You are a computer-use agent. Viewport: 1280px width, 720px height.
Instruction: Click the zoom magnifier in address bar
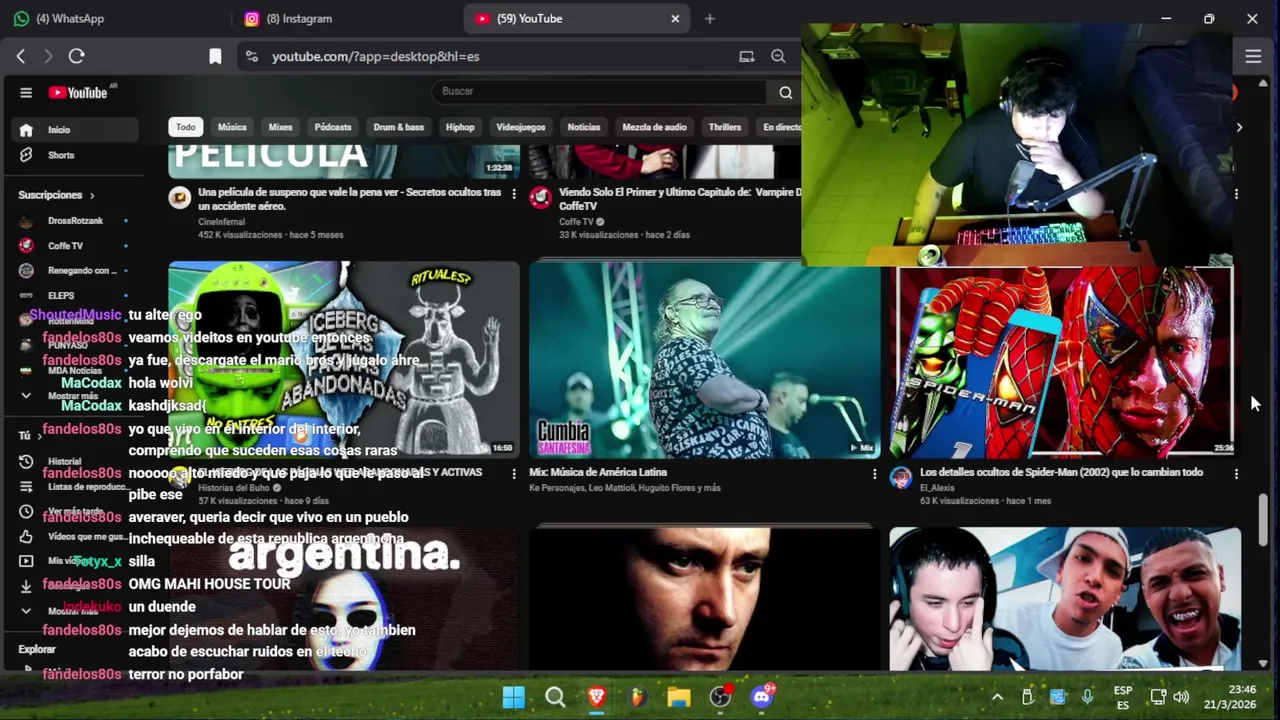tap(778, 57)
